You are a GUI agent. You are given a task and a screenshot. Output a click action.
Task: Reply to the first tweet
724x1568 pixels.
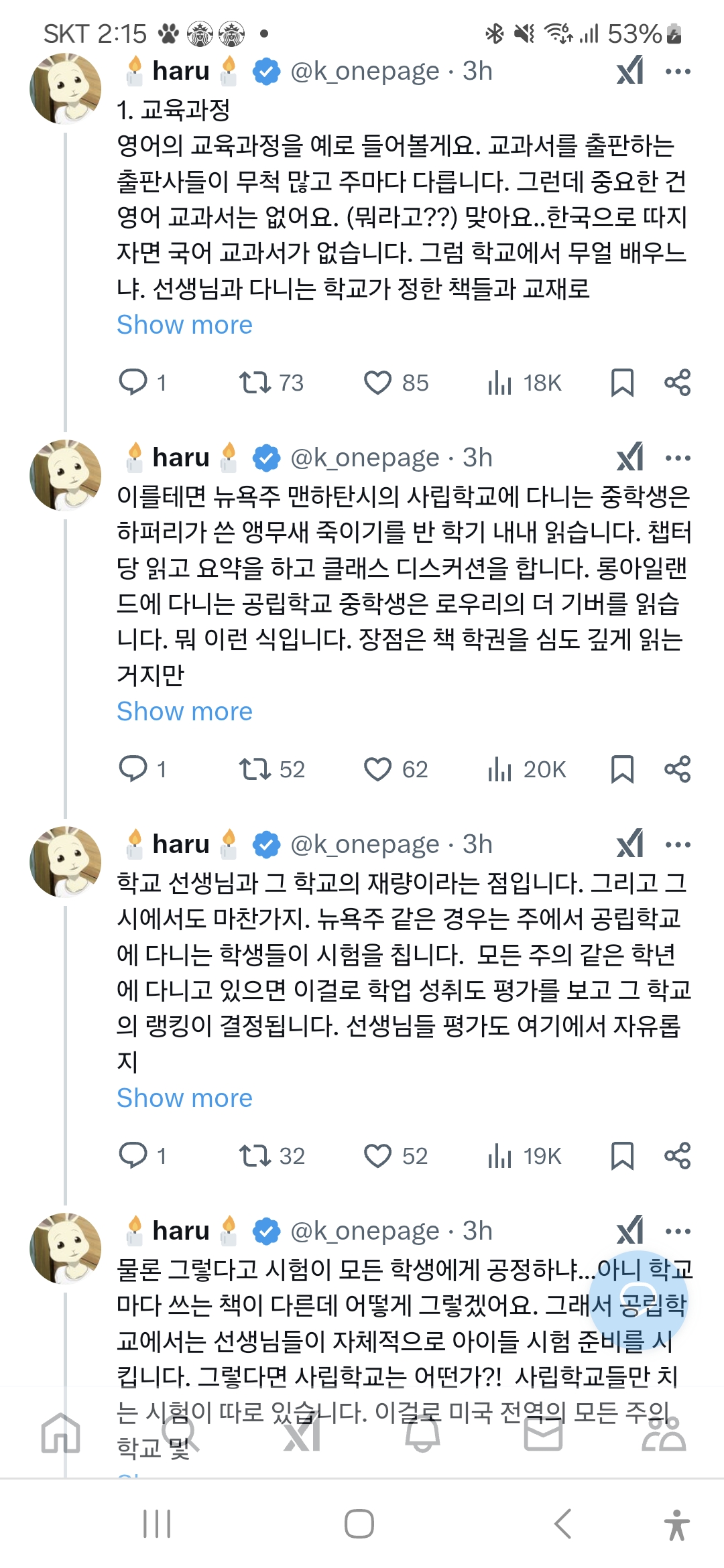click(133, 383)
